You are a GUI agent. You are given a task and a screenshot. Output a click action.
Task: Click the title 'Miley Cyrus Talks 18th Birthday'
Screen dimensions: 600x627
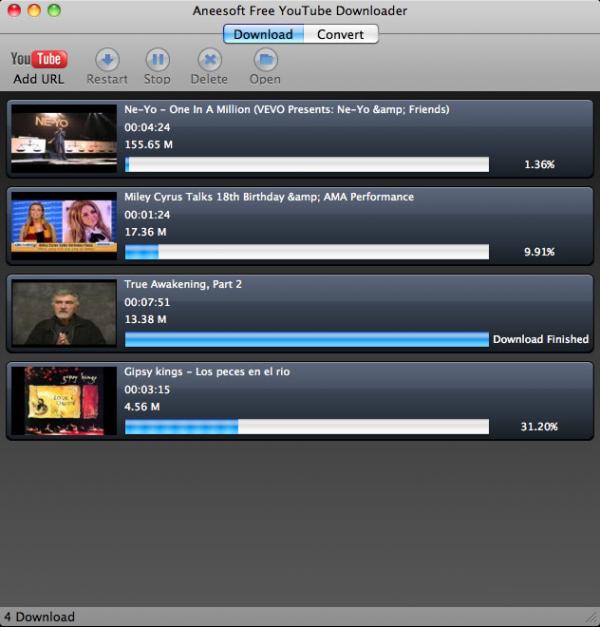pos(204,197)
